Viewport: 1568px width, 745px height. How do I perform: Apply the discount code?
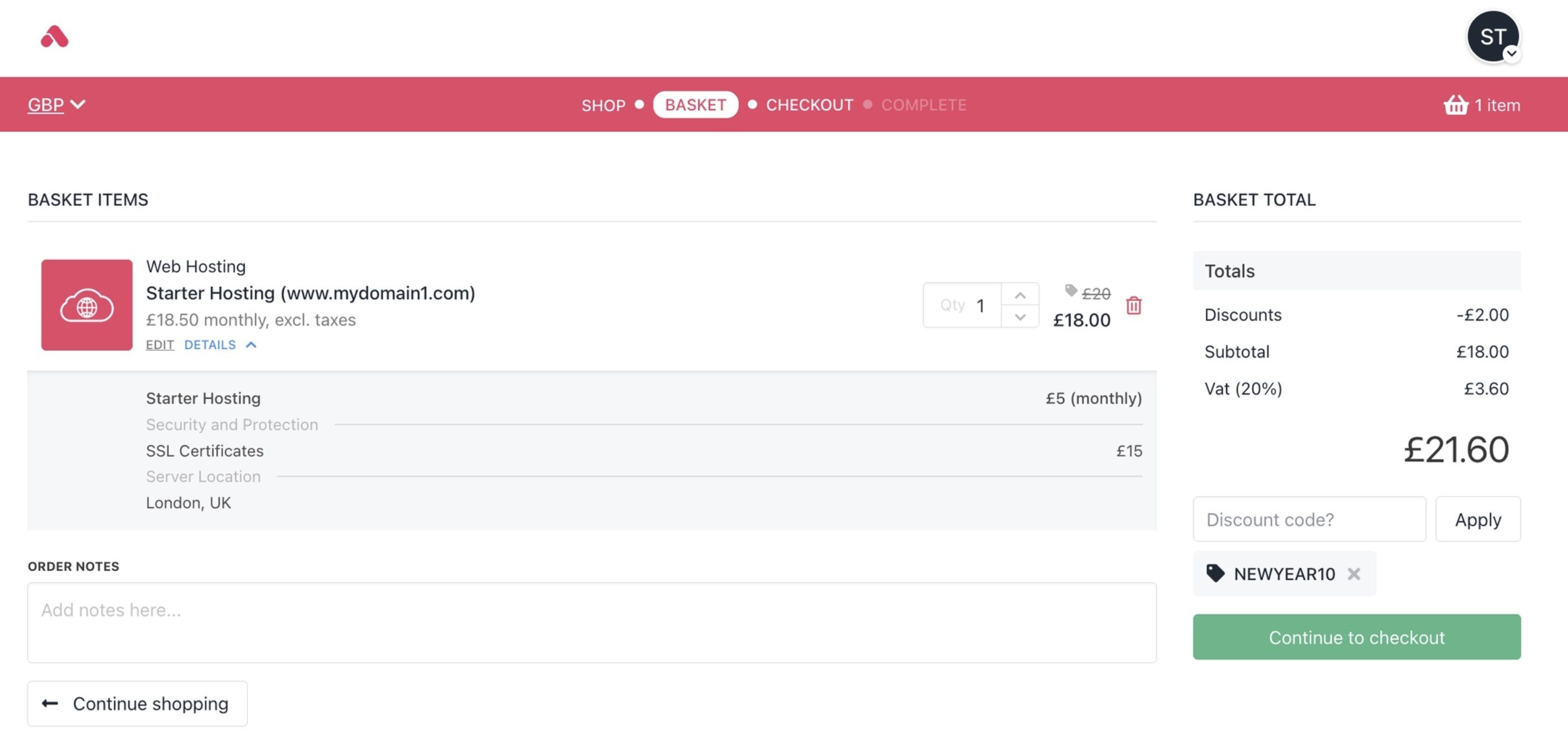[1477, 520]
